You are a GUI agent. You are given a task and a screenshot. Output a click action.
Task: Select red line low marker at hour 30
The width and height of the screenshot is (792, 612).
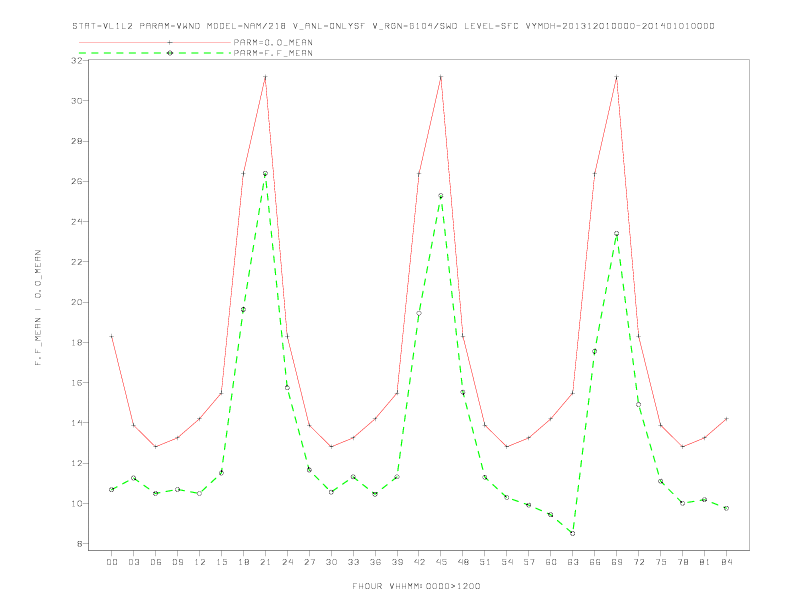(x=331, y=447)
